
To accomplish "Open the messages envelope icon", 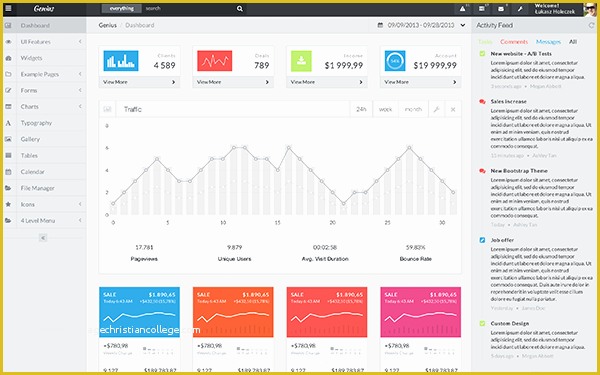I will [501, 9].
